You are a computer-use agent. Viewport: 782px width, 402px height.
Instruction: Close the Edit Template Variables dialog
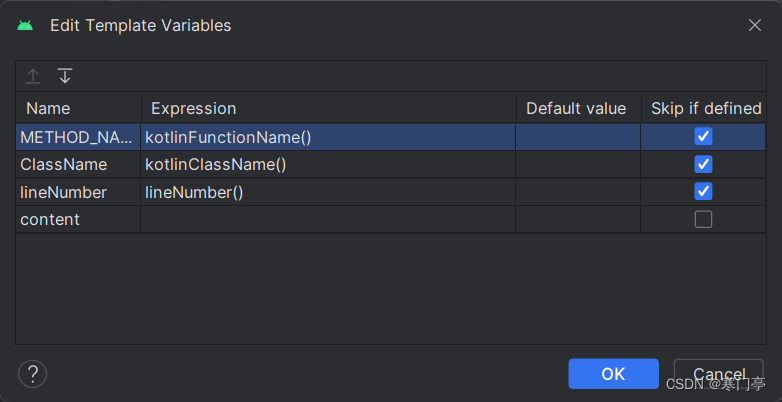pos(755,25)
